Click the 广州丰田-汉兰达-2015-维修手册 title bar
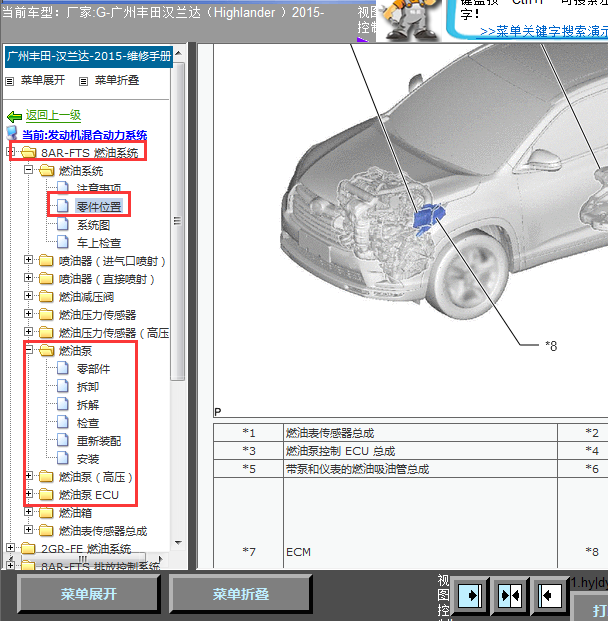 click(89, 57)
